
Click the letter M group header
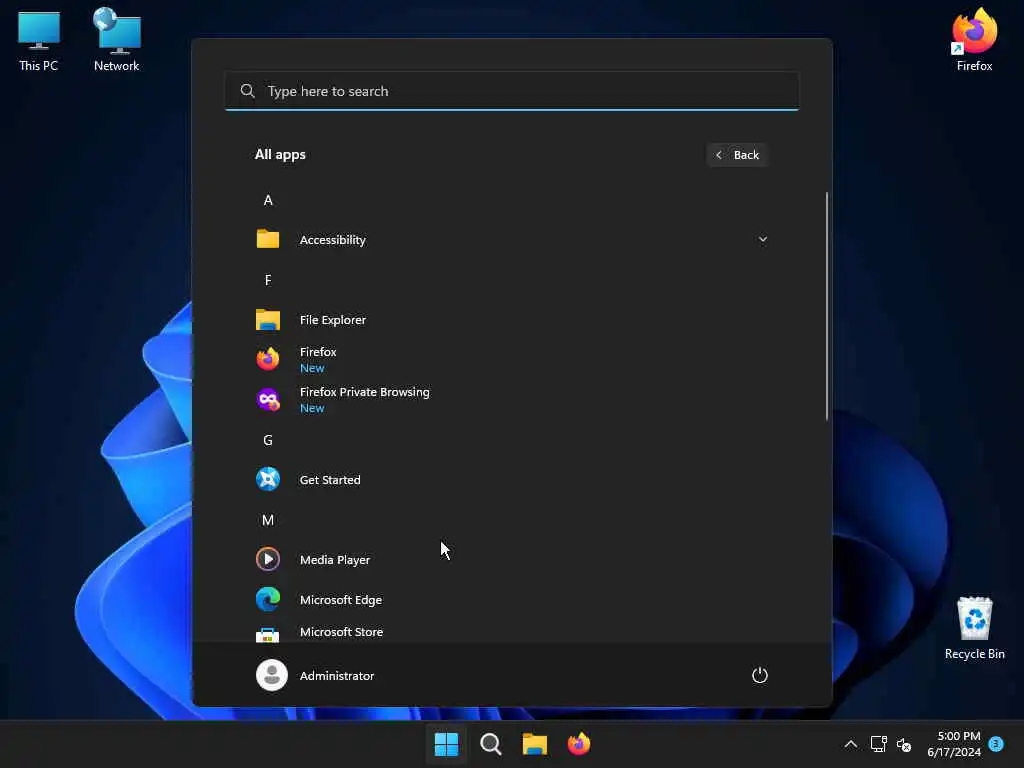point(268,520)
